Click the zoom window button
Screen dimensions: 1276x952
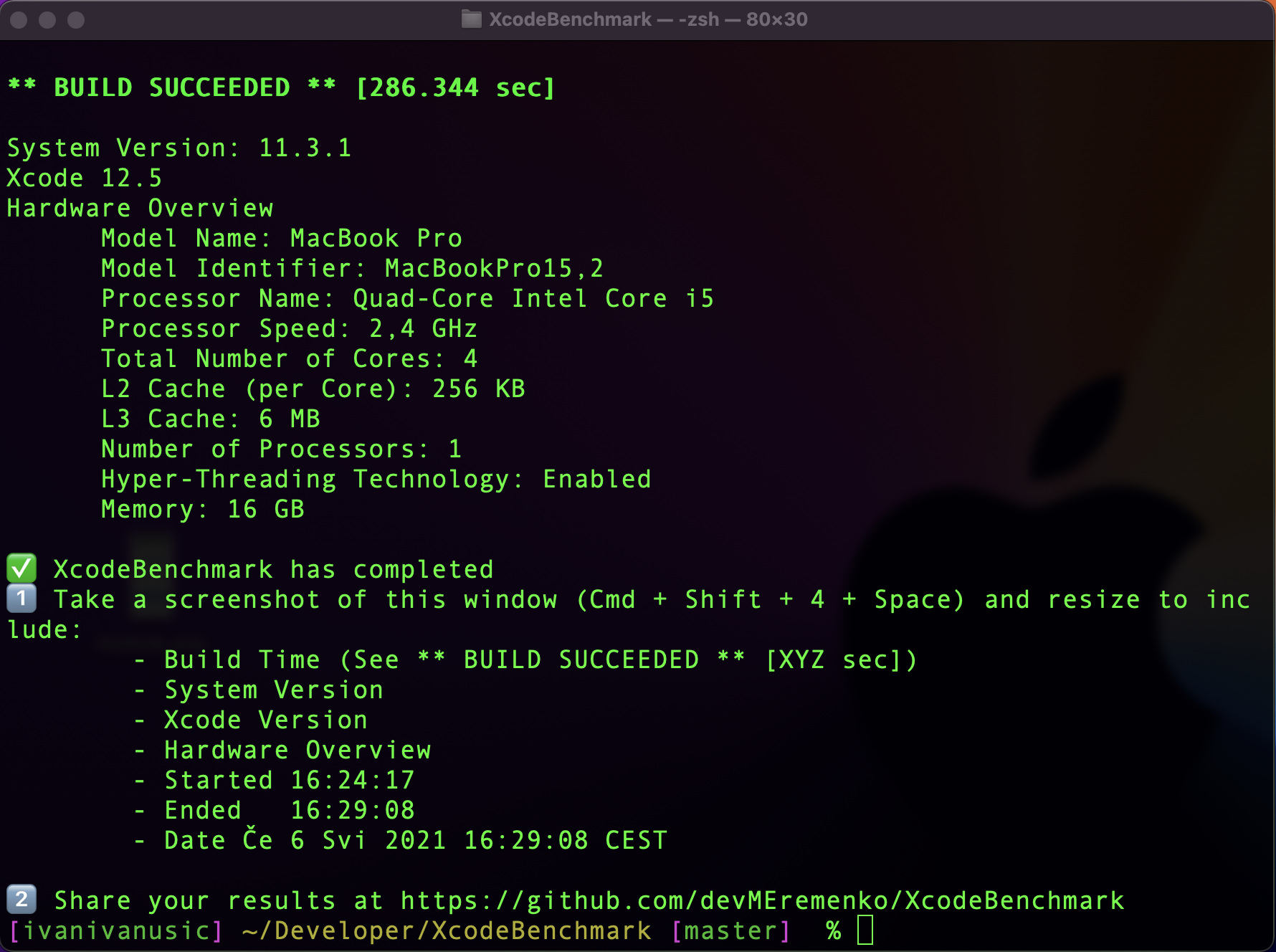[x=76, y=20]
